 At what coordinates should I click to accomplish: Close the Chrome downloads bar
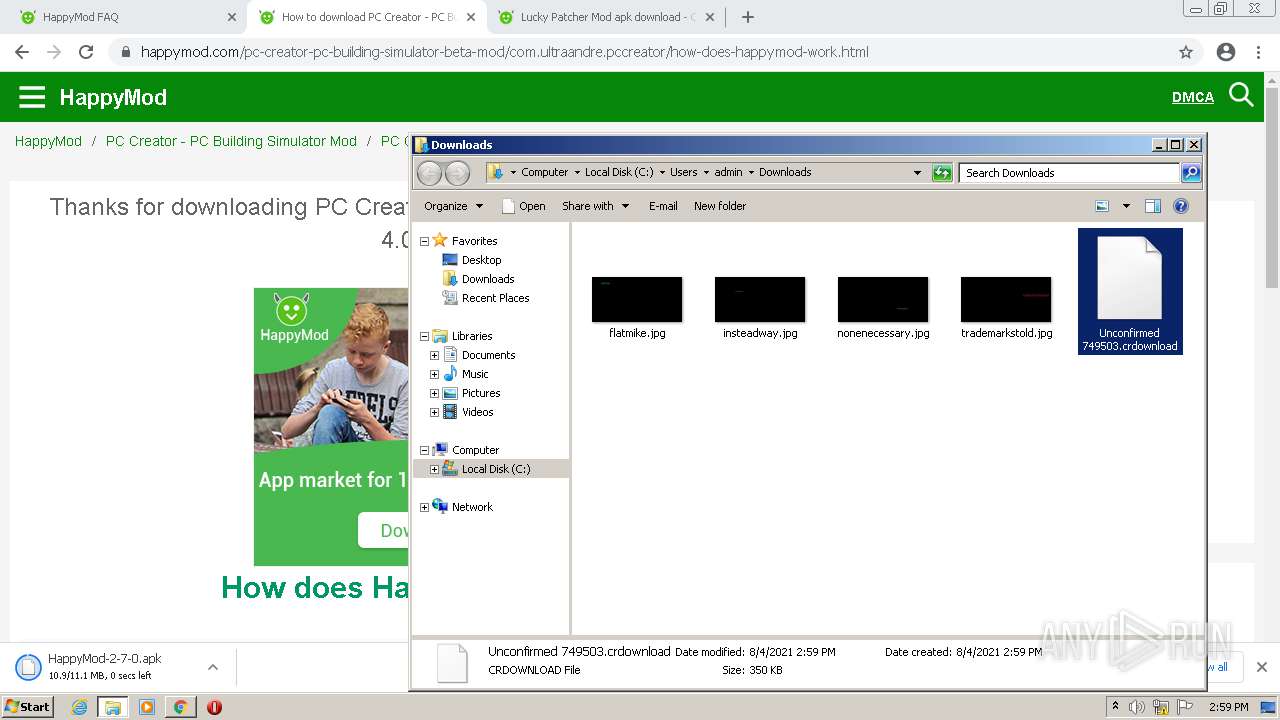point(1261,667)
